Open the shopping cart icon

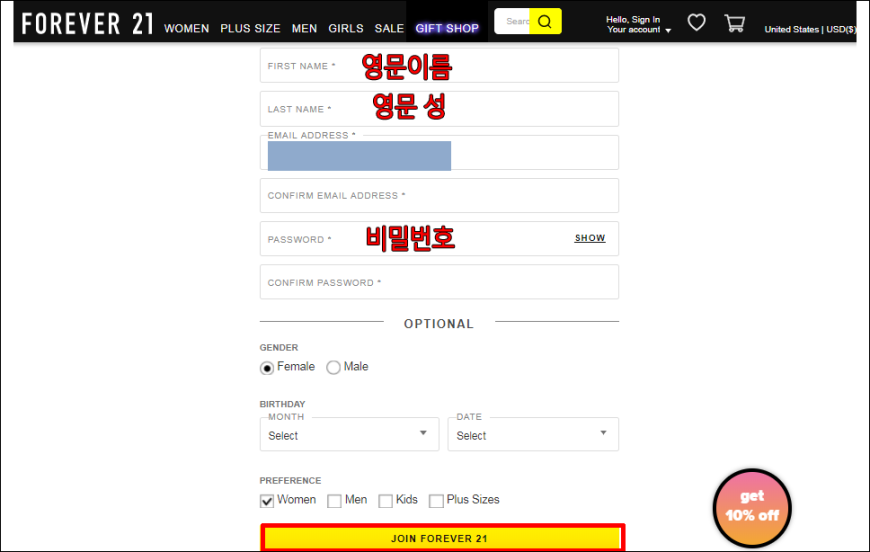[735, 23]
